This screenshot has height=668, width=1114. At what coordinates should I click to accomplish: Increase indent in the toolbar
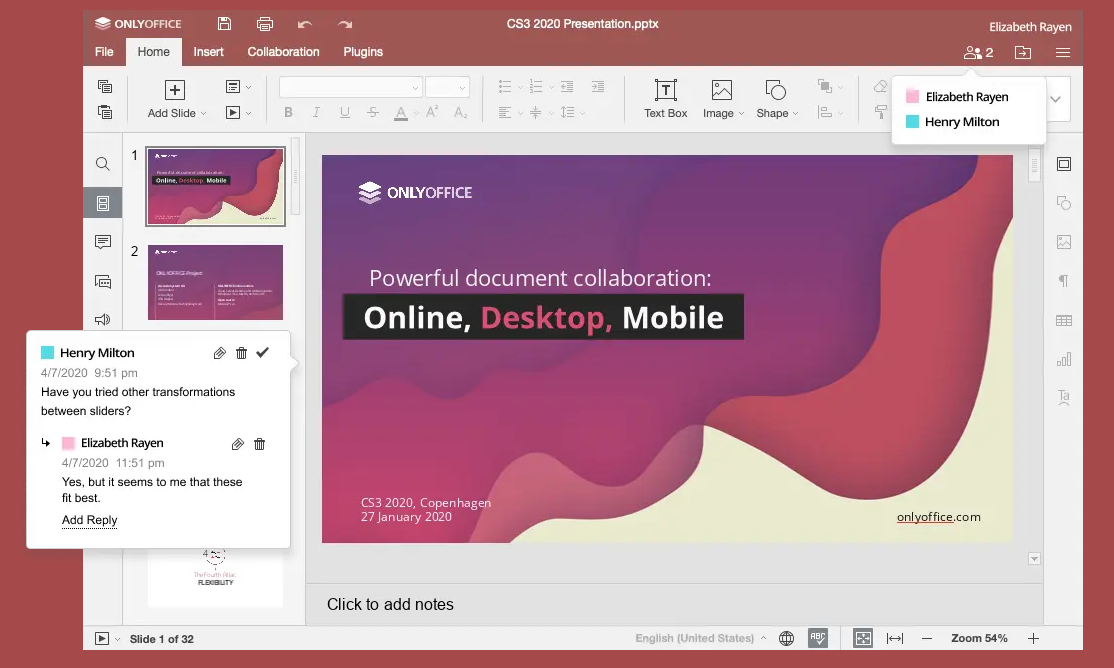[598, 86]
